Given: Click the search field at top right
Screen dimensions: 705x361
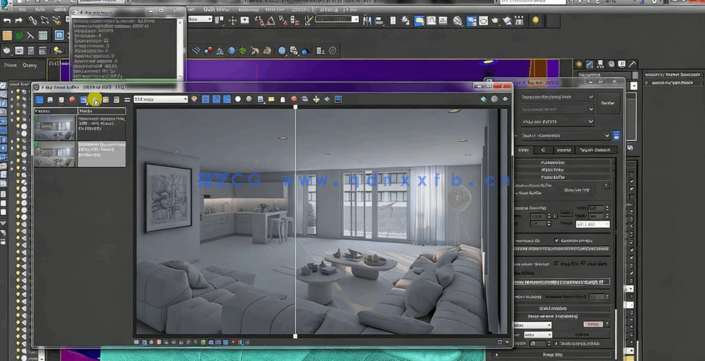Looking at the screenshot, I should click(533, 2).
